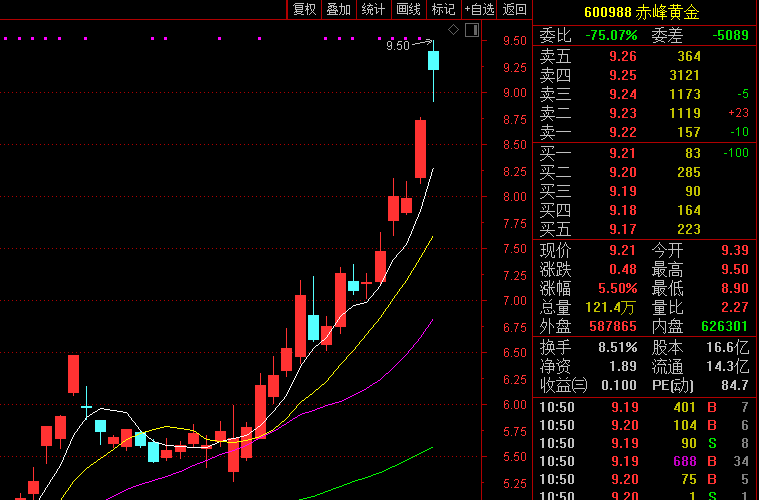Click the 总量 value 121.4万
Image resolution: width=759 pixels, height=500 pixels.
[610, 307]
